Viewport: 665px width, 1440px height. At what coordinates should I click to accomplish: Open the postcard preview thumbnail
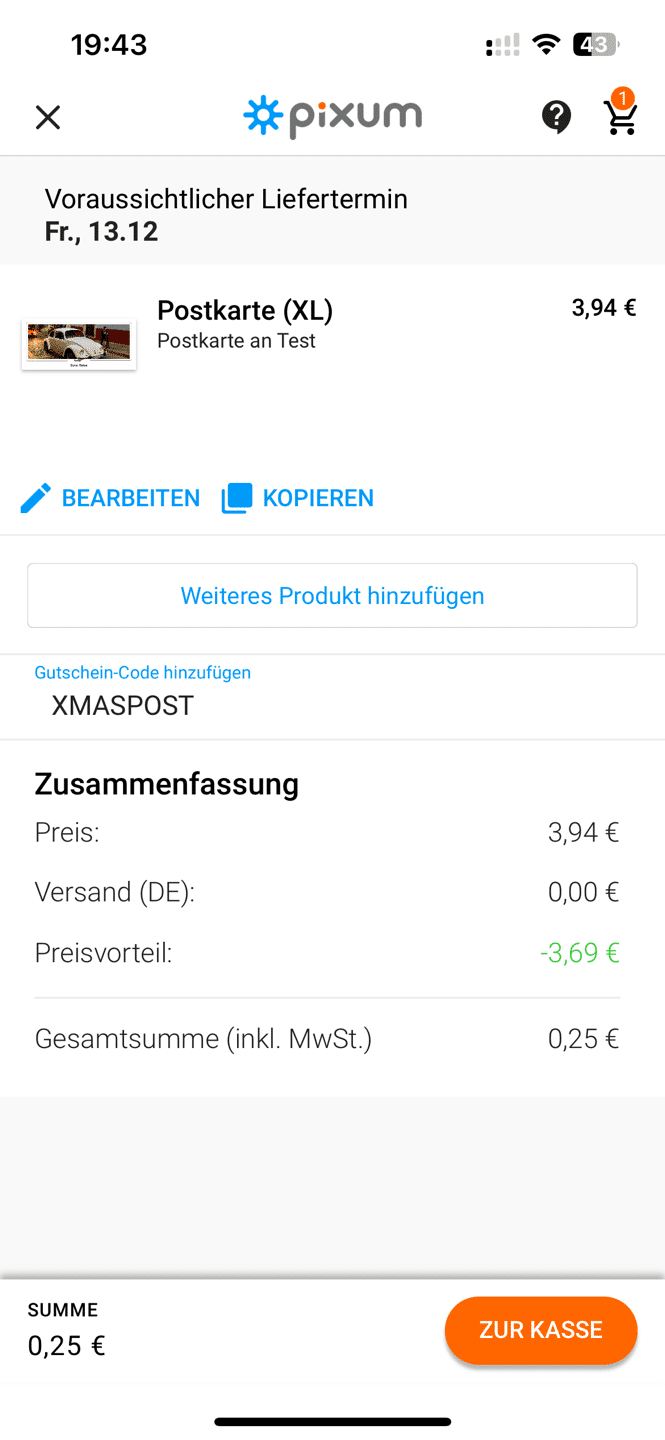79,345
